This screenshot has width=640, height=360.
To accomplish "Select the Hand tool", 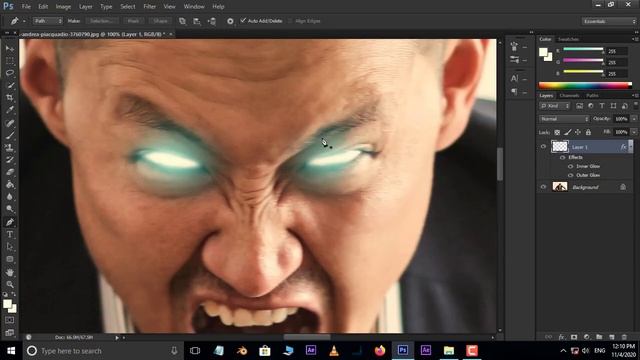I will (x=10, y=272).
